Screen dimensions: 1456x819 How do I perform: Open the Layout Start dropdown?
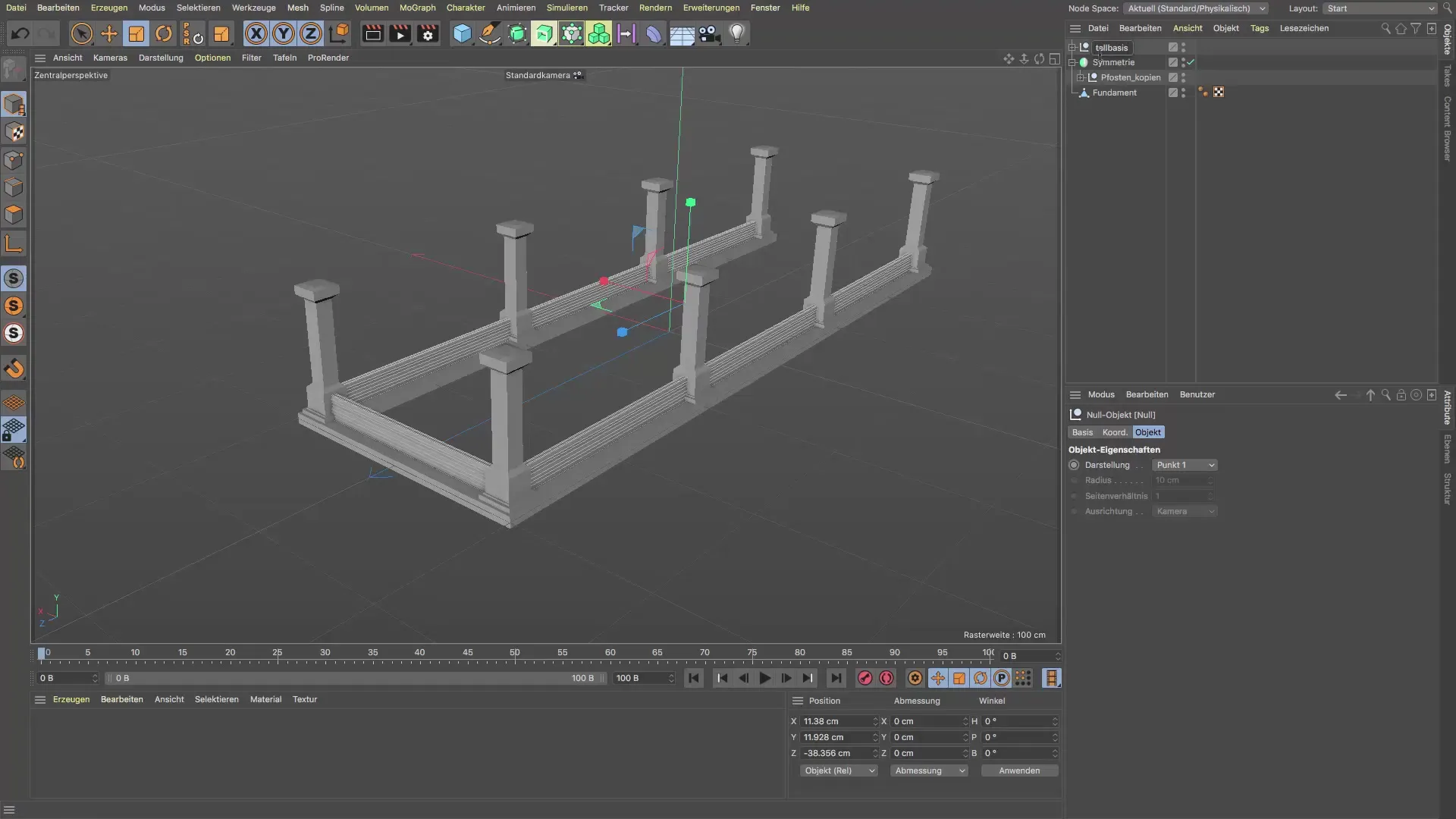[x=1380, y=8]
